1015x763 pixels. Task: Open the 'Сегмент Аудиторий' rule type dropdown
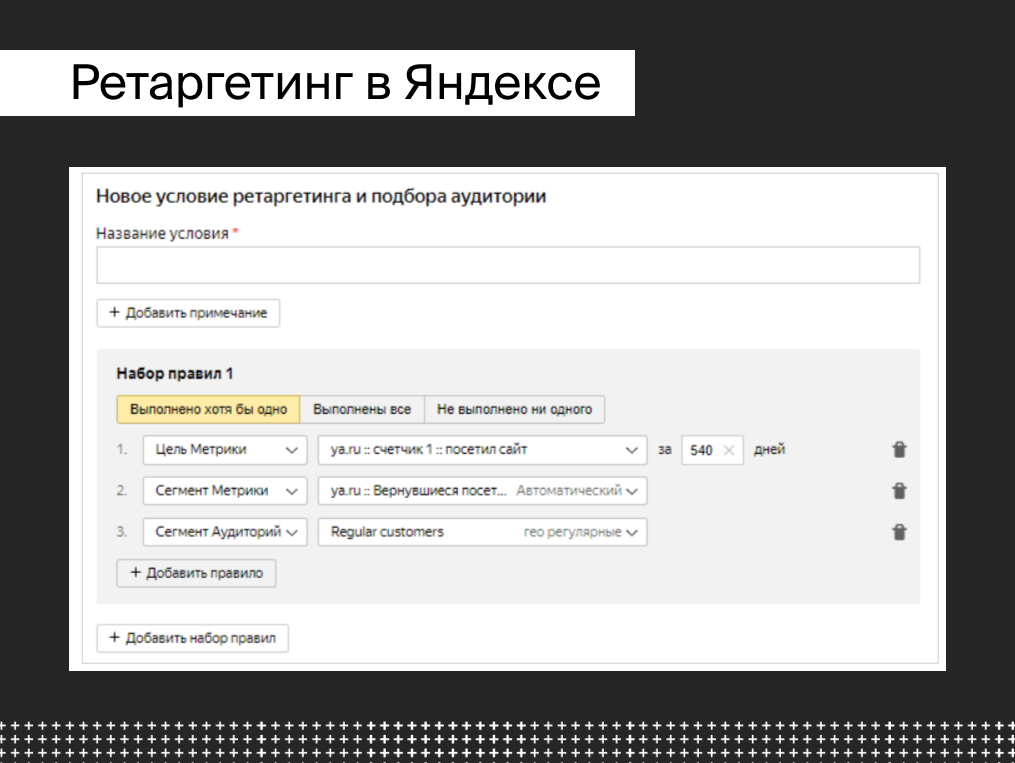225,532
